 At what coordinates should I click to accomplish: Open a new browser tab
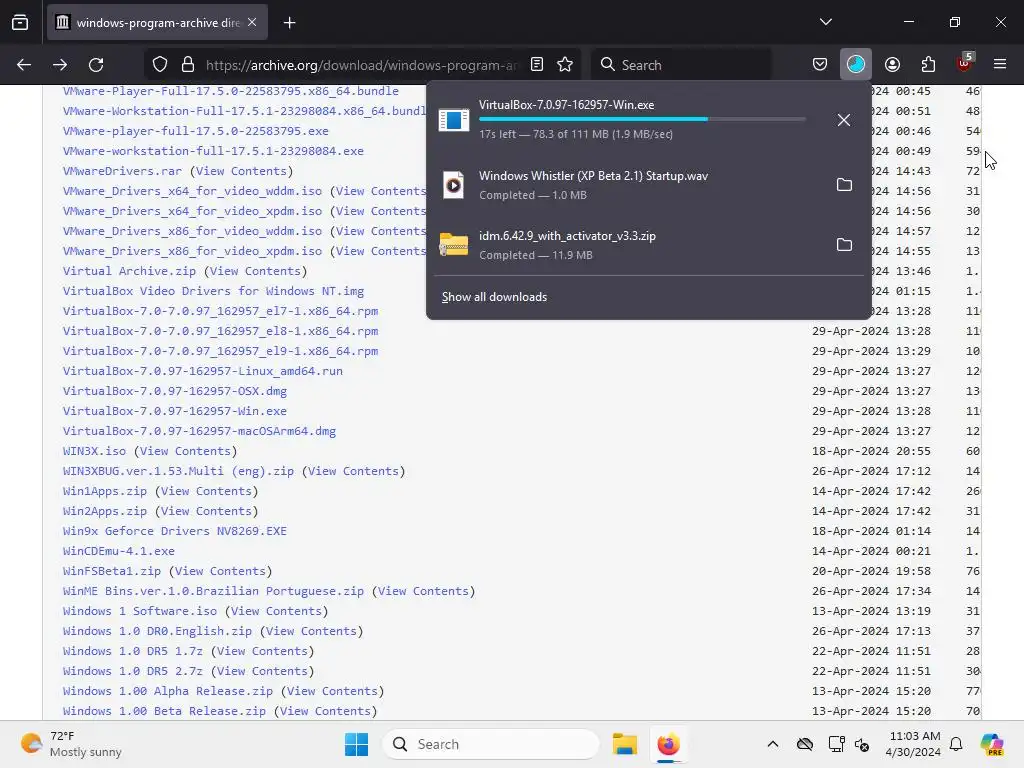pyautogui.click(x=289, y=23)
